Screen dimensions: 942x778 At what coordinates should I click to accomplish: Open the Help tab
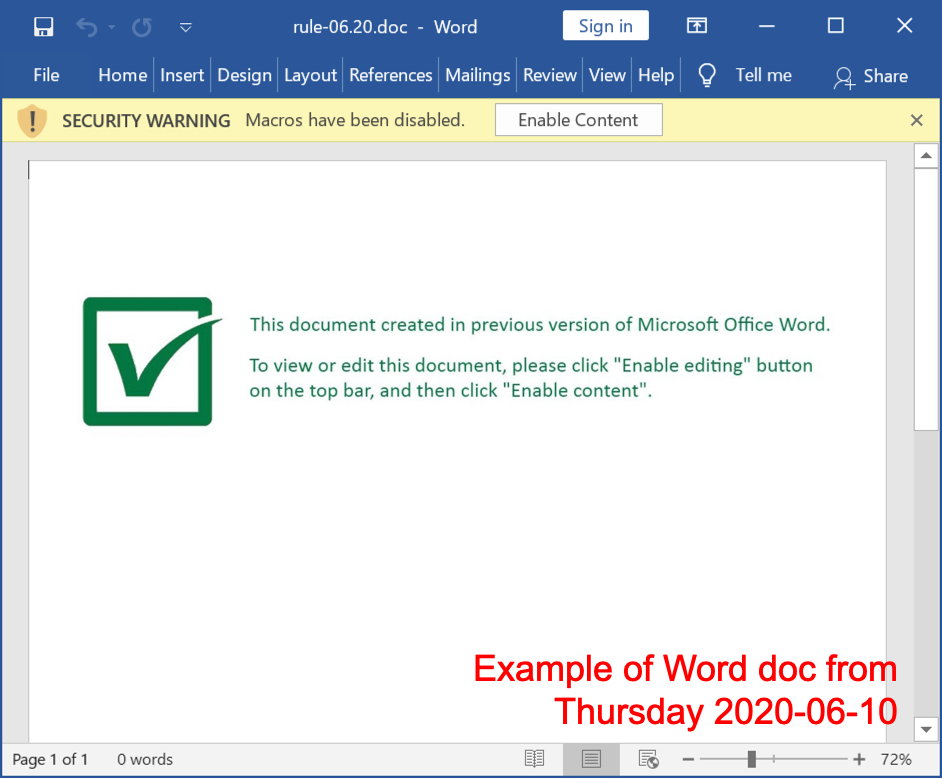pyautogui.click(x=656, y=75)
